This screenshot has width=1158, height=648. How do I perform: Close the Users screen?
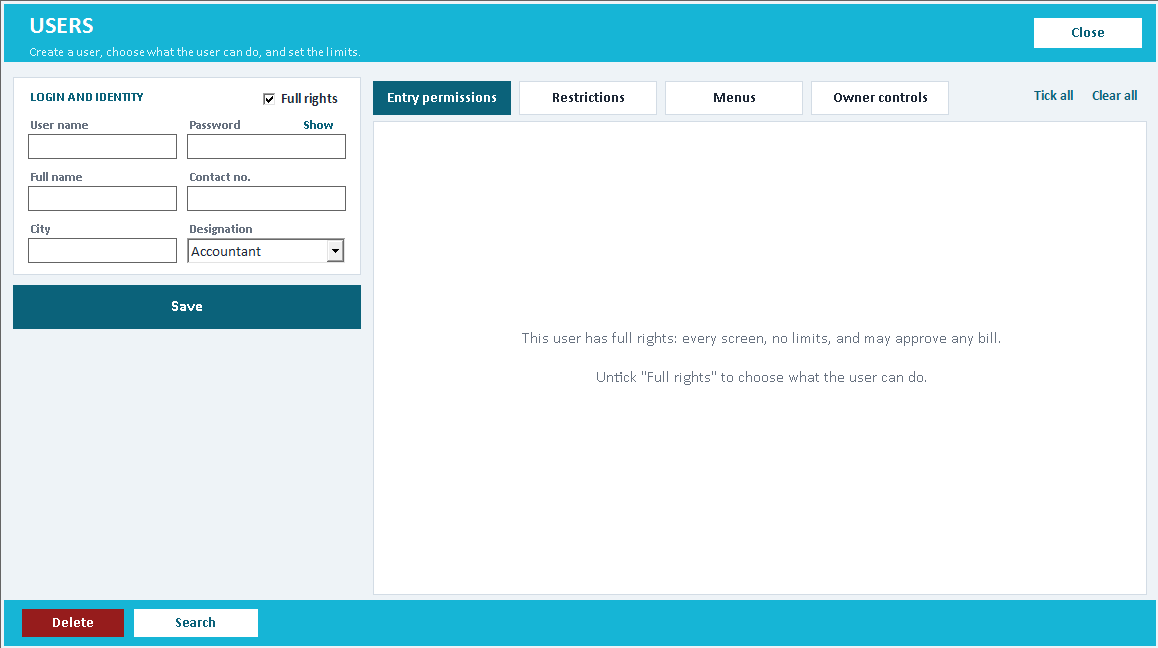click(1088, 33)
